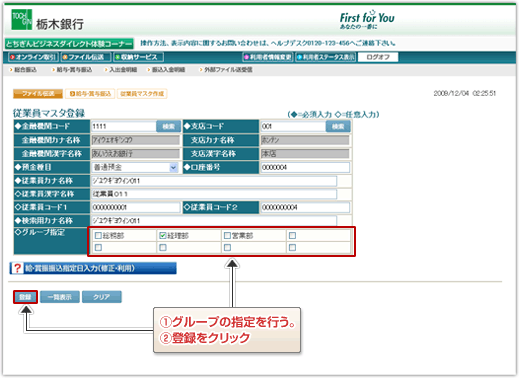
Task: Open the 預金種目 dropdown showing 普通預金
Action: [135, 167]
